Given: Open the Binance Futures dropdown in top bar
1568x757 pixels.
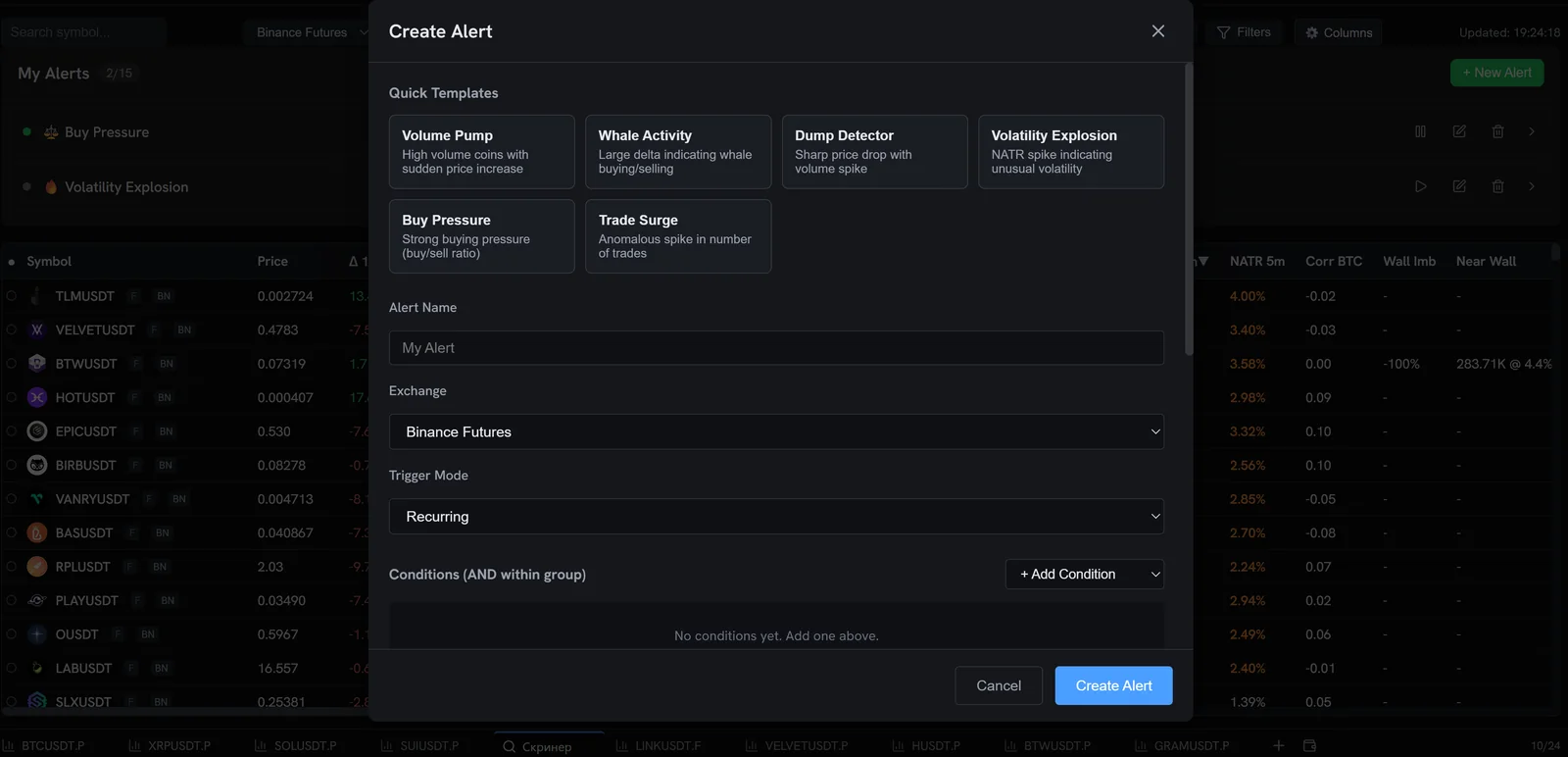Looking at the screenshot, I should point(308,32).
